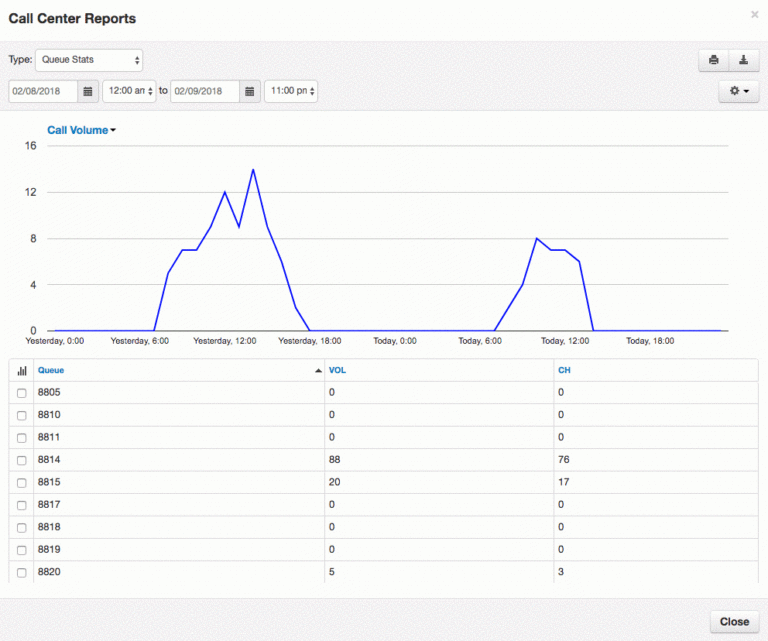Select the queue 8820 checkbox
The height and width of the screenshot is (641, 768).
22,574
